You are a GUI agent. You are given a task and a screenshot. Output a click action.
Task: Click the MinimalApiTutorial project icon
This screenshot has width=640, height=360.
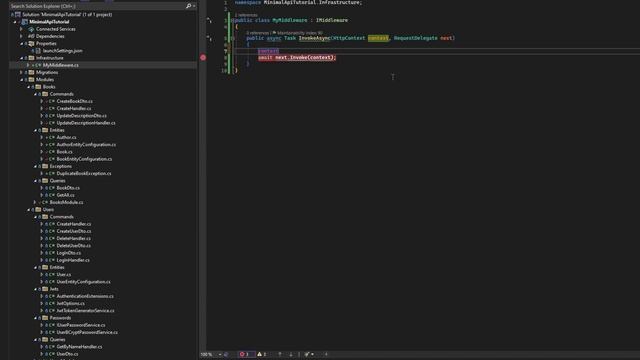(x=25, y=22)
